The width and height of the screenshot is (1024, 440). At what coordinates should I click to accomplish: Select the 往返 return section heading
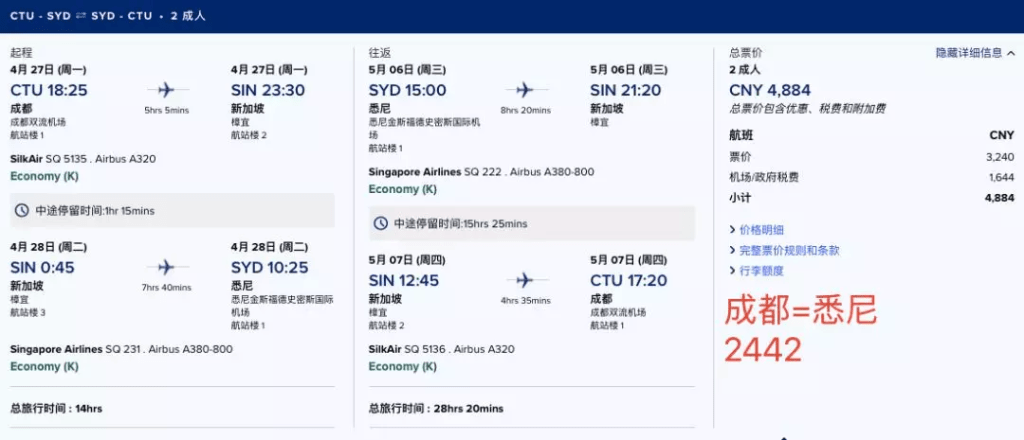tap(380, 52)
